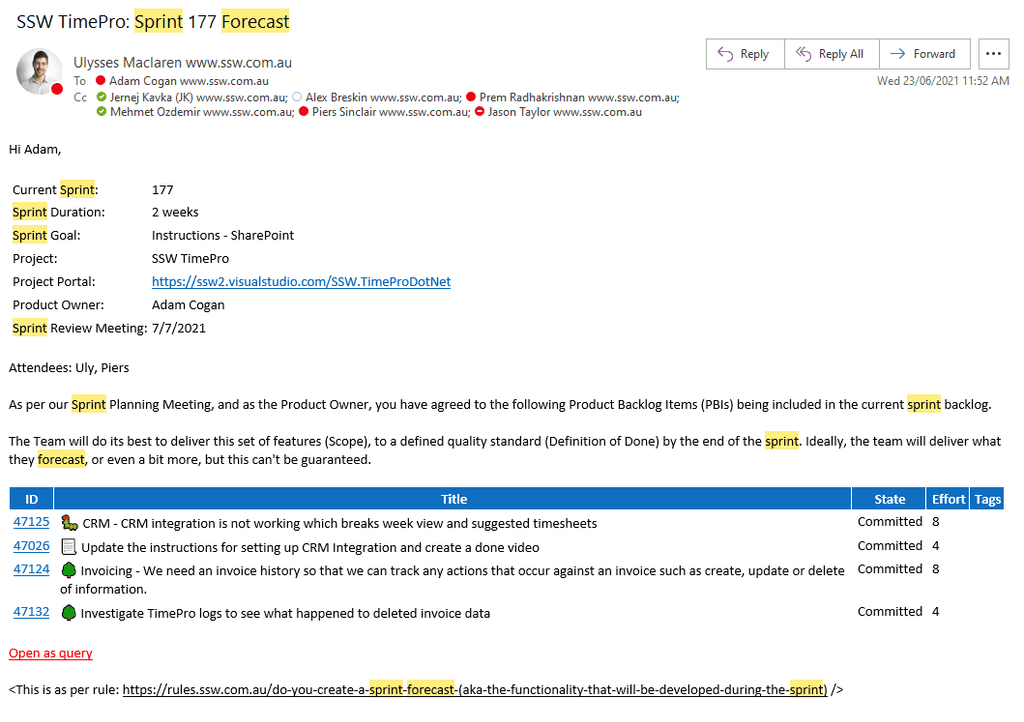1024x722 pixels.
Task: Open the sprint-forecast rules link
Action: pos(477,689)
